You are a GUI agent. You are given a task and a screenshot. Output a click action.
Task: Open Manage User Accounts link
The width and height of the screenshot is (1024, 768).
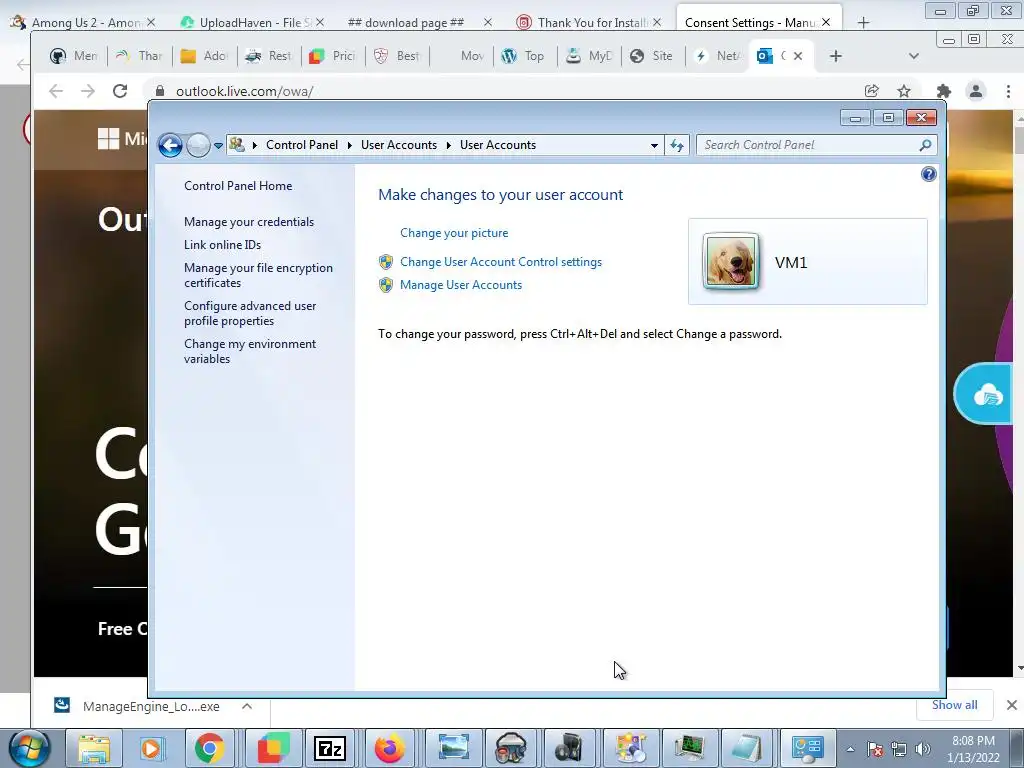pyautogui.click(x=461, y=285)
